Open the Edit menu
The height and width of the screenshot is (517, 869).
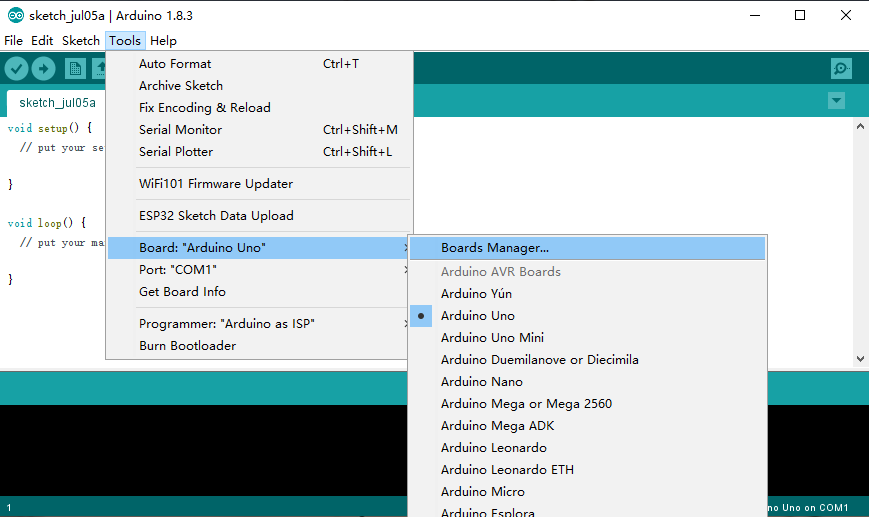pyautogui.click(x=42, y=40)
